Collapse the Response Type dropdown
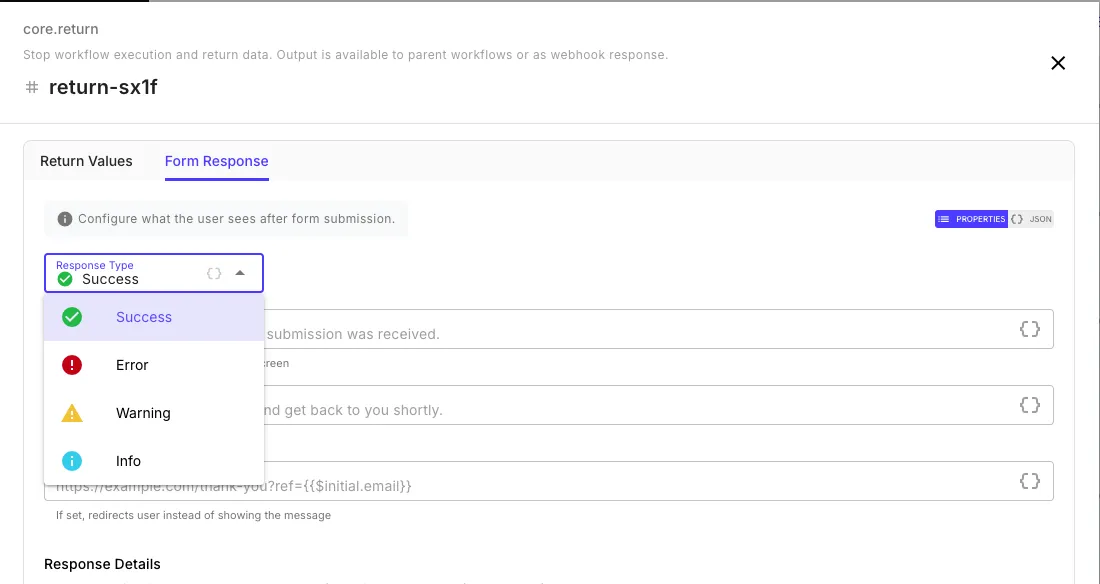The height and width of the screenshot is (584, 1100). click(x=239, y=271)
